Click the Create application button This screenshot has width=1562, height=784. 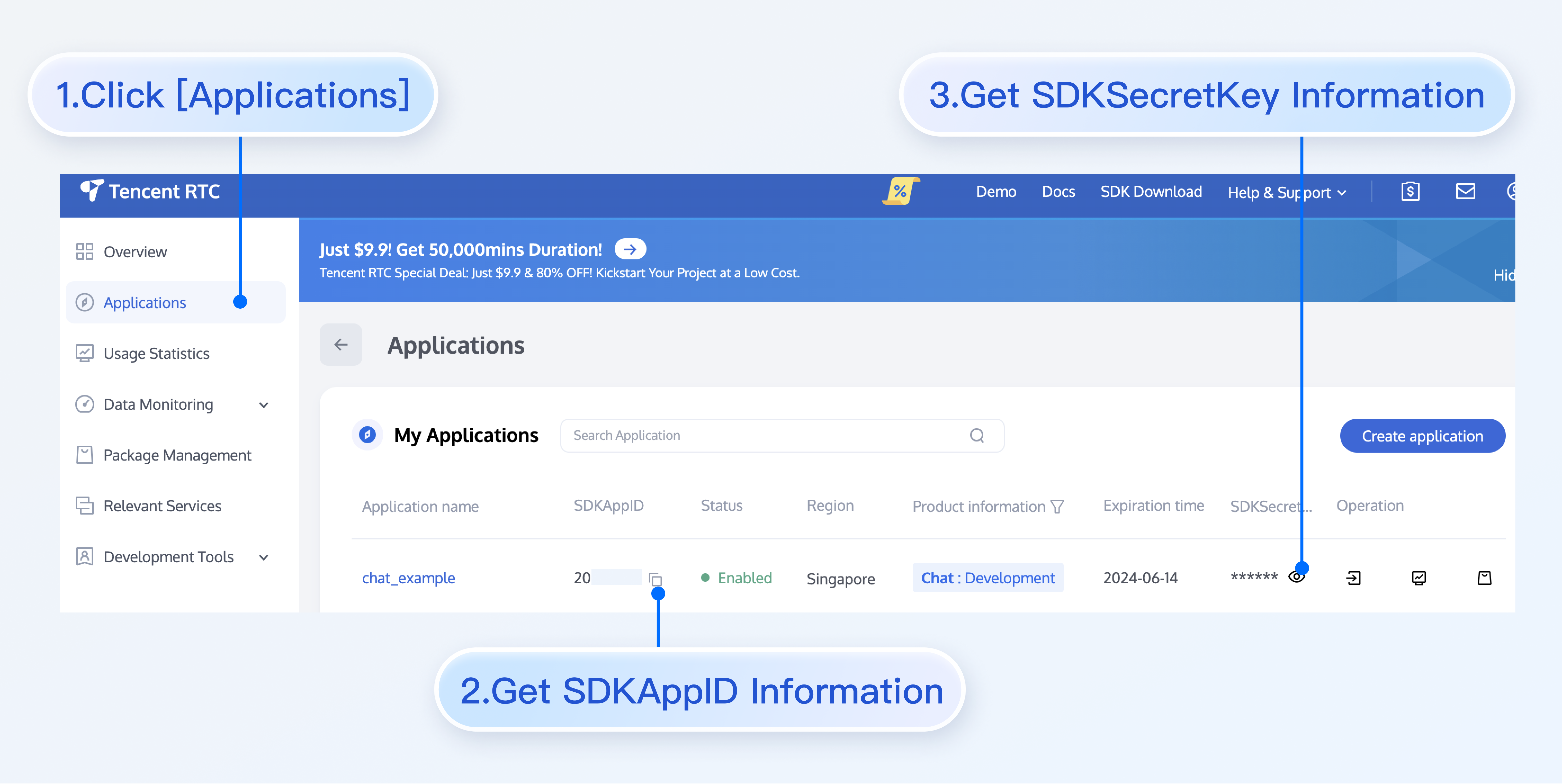click(x=1421, y=435)
